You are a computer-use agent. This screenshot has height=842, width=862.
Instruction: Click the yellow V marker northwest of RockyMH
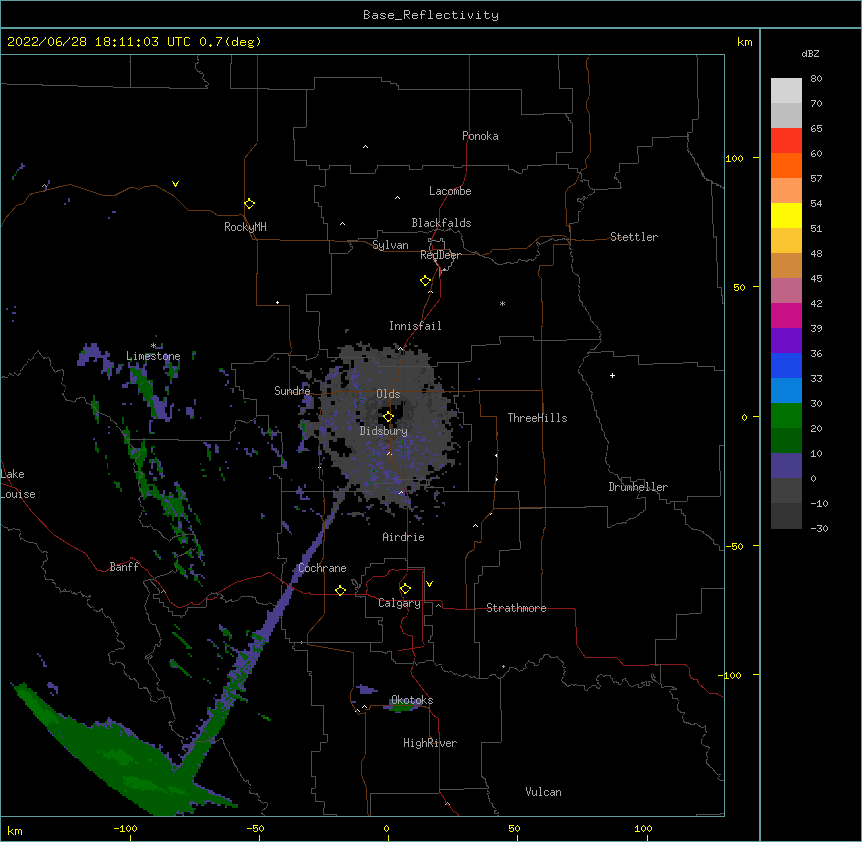point(175,184)
